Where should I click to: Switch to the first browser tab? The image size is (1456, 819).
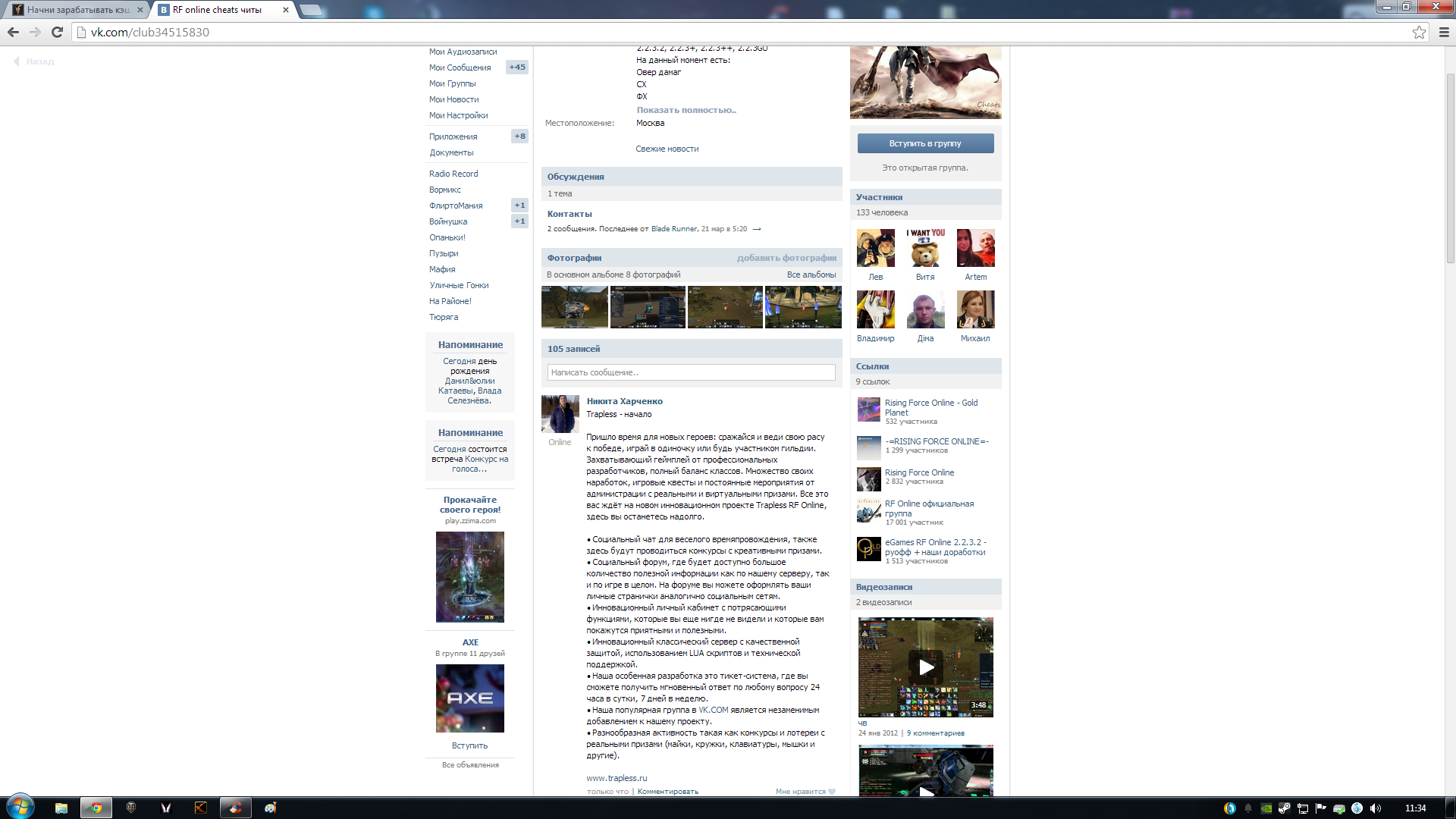click(77, 10)
